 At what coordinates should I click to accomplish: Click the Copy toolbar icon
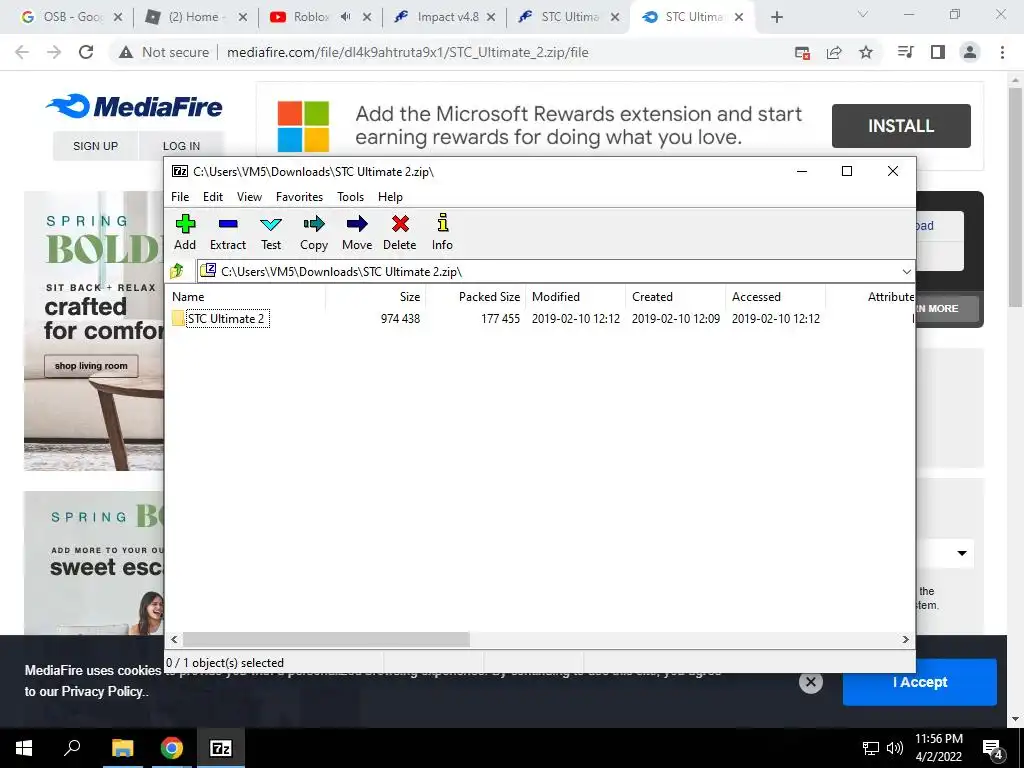(x=314, y=232)
